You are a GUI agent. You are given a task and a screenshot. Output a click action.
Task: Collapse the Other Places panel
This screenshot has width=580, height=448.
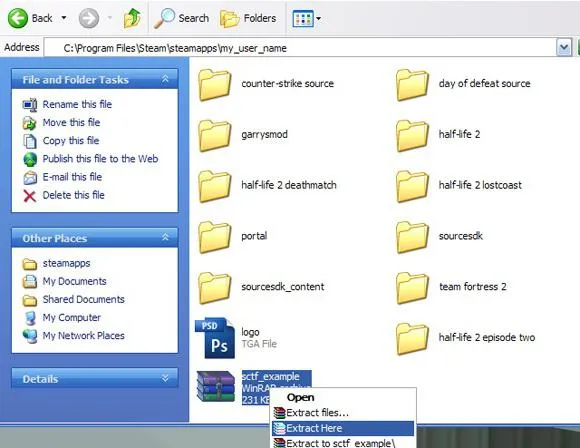point(165,238)
